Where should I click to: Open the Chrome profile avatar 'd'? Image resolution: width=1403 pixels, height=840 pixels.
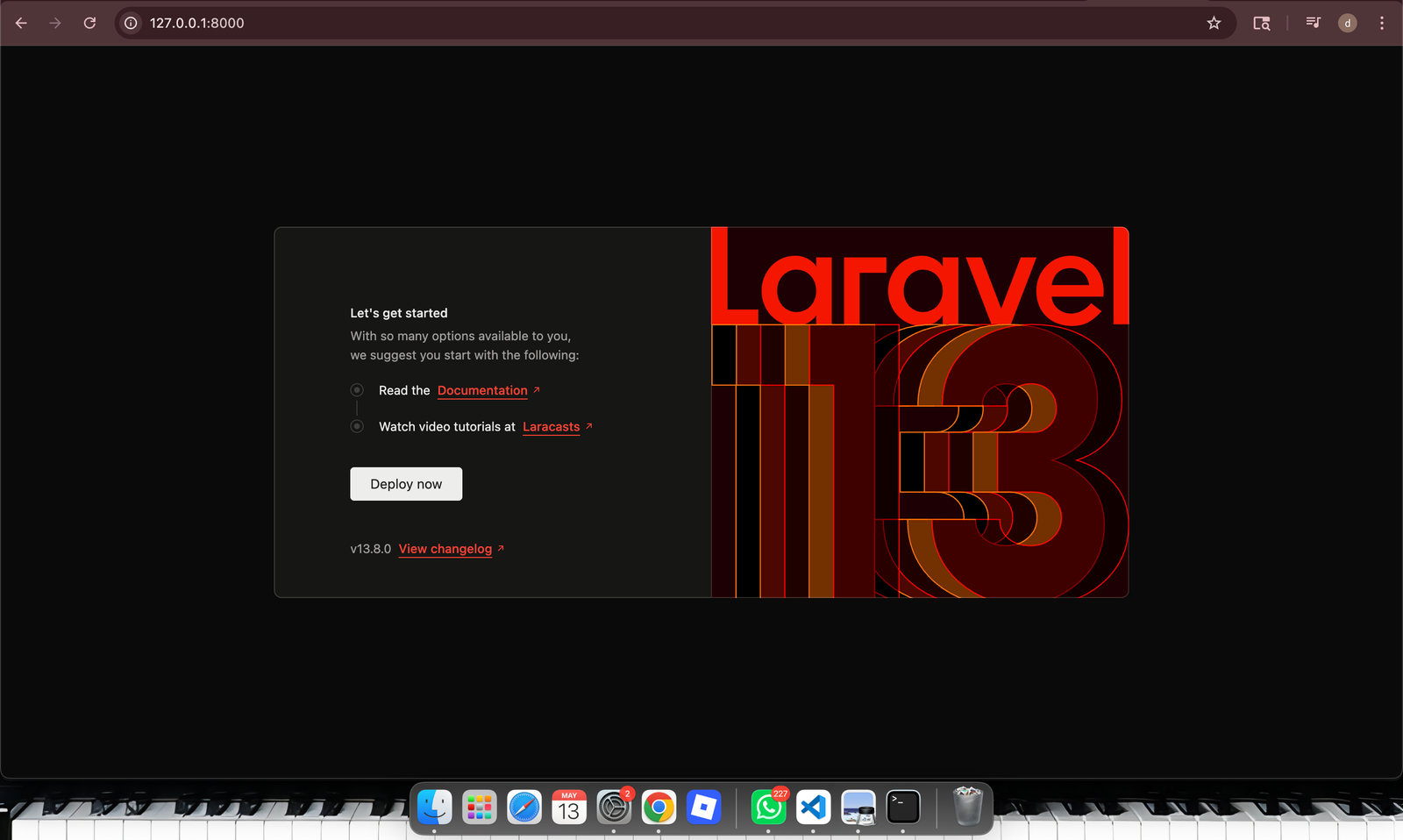[1348, 23]
